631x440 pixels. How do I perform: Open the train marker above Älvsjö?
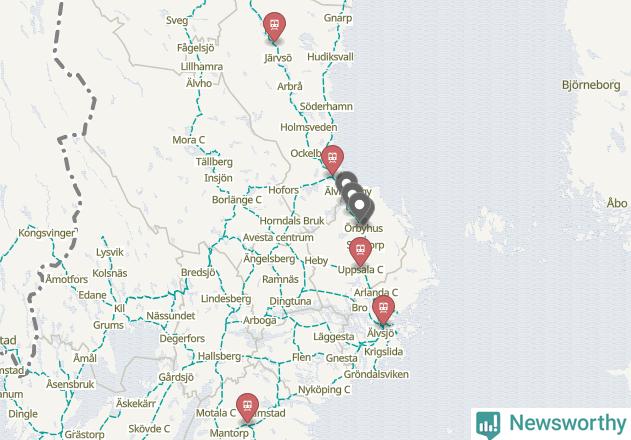pyautogui.click(x=384, y=309)
